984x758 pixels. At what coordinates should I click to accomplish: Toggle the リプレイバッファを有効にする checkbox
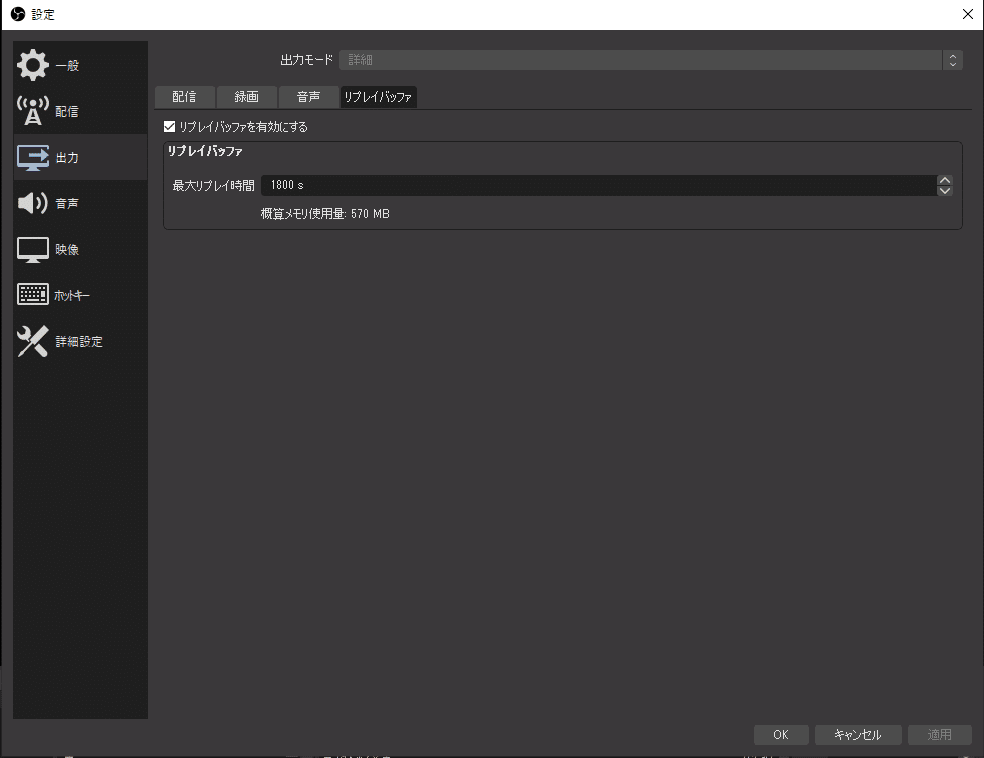169,127
